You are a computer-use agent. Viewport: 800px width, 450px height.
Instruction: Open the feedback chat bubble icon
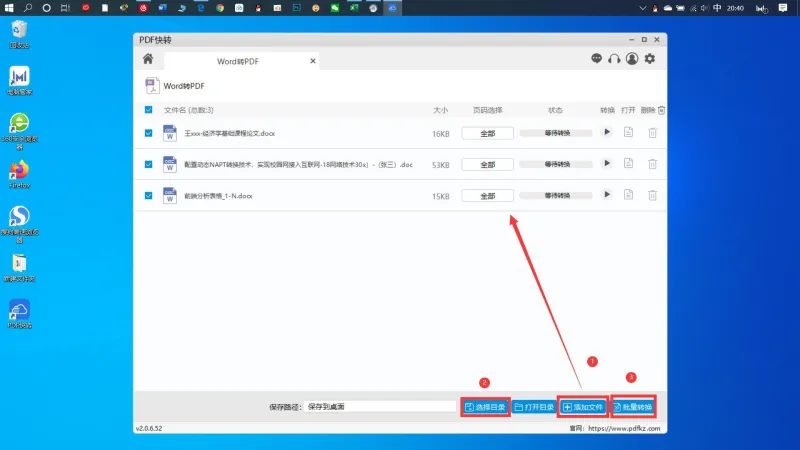pos(596,59)
